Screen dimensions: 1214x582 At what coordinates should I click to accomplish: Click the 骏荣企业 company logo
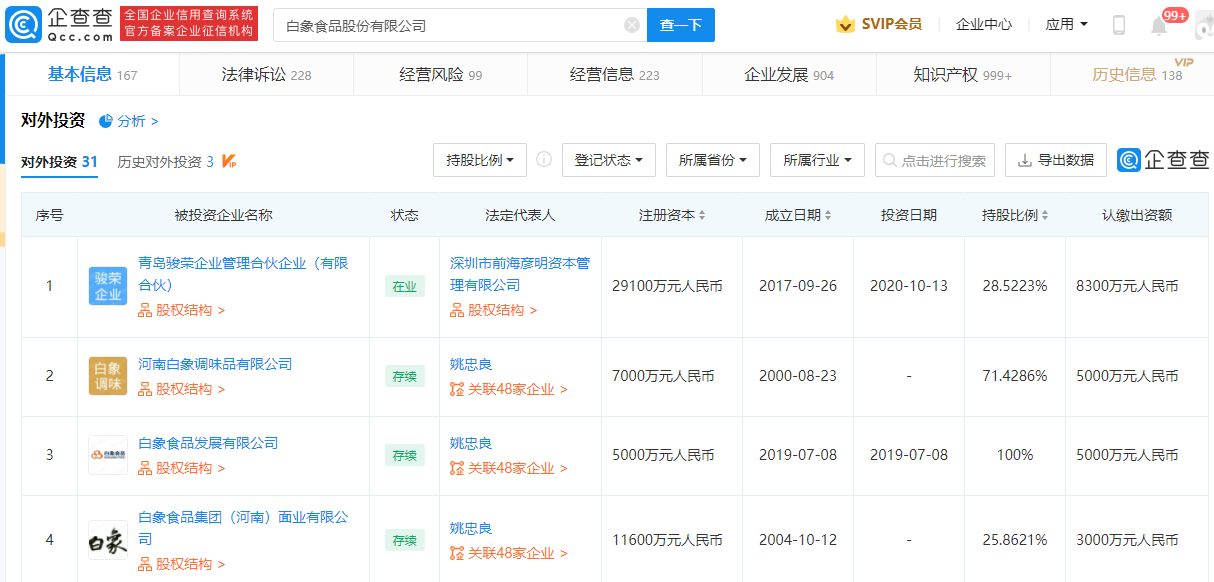point(107,286)
